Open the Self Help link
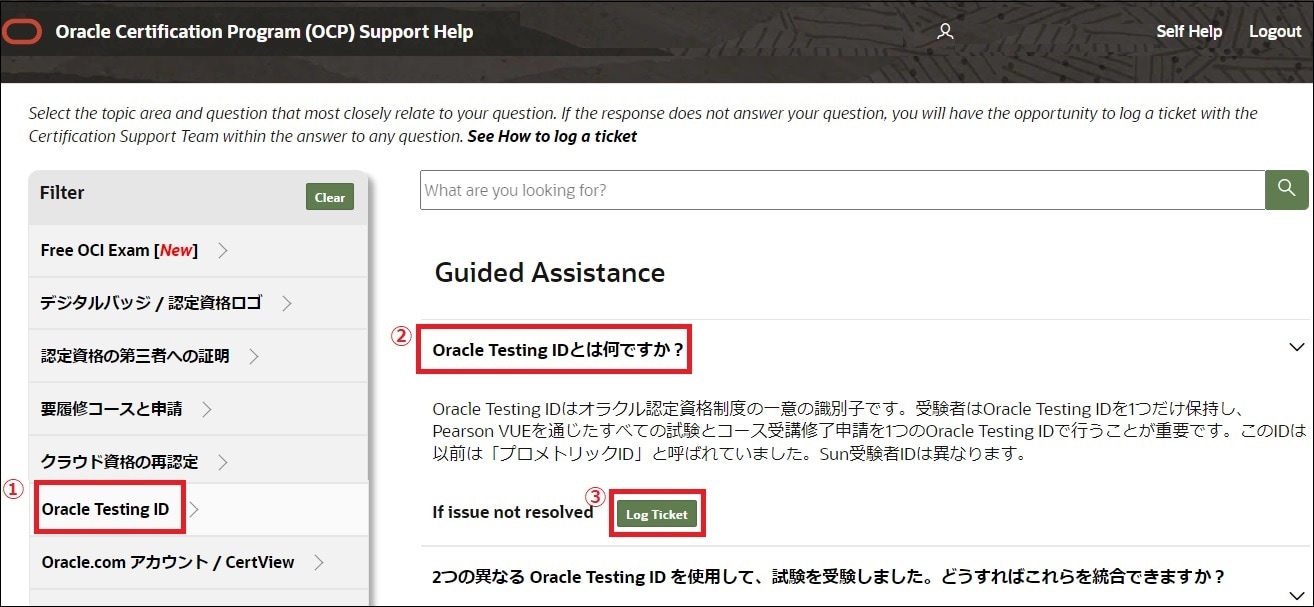Viewport: 1314px width, 607px height. [x=1189, y=32]
